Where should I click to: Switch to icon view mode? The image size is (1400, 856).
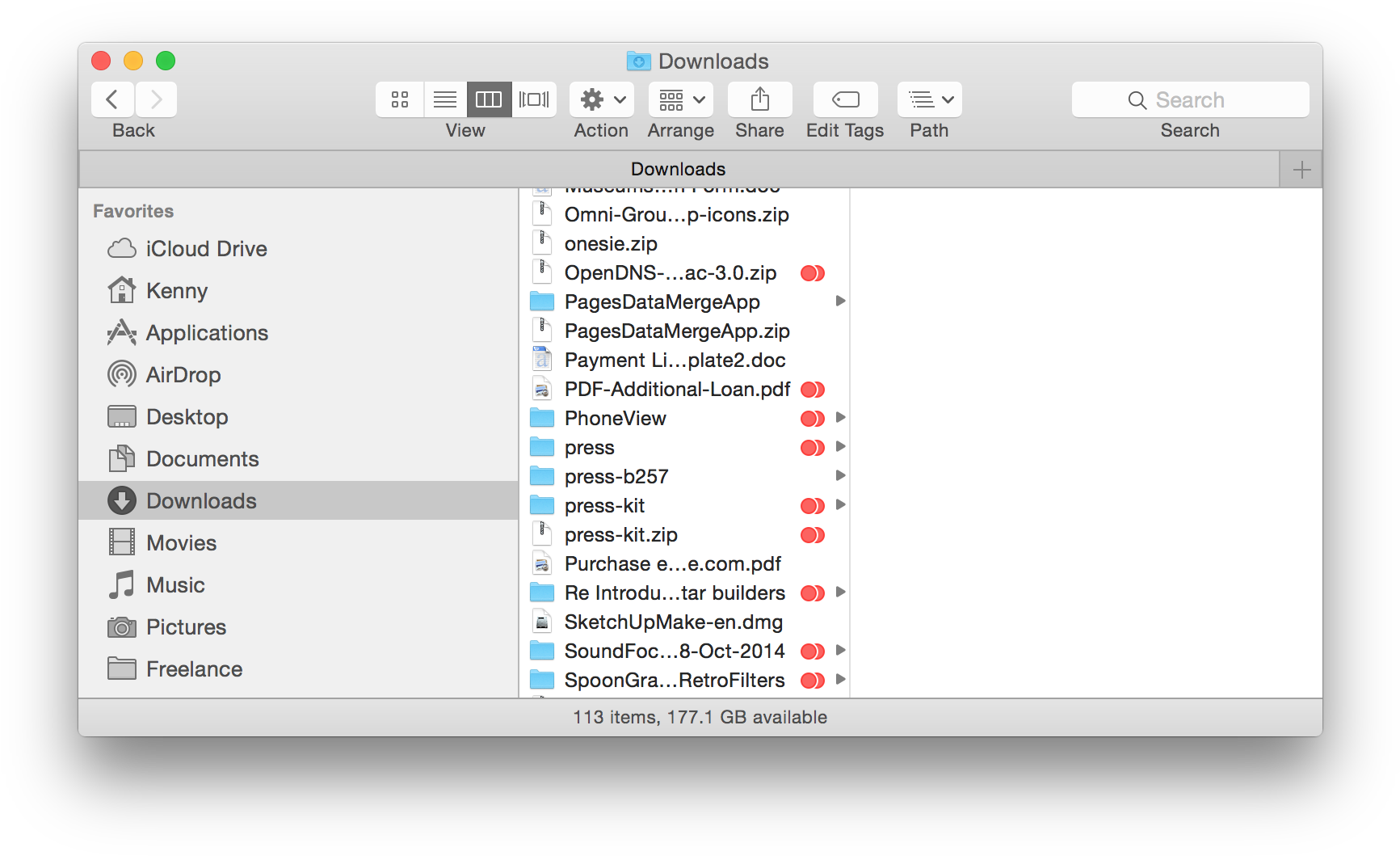click(400, 99)
